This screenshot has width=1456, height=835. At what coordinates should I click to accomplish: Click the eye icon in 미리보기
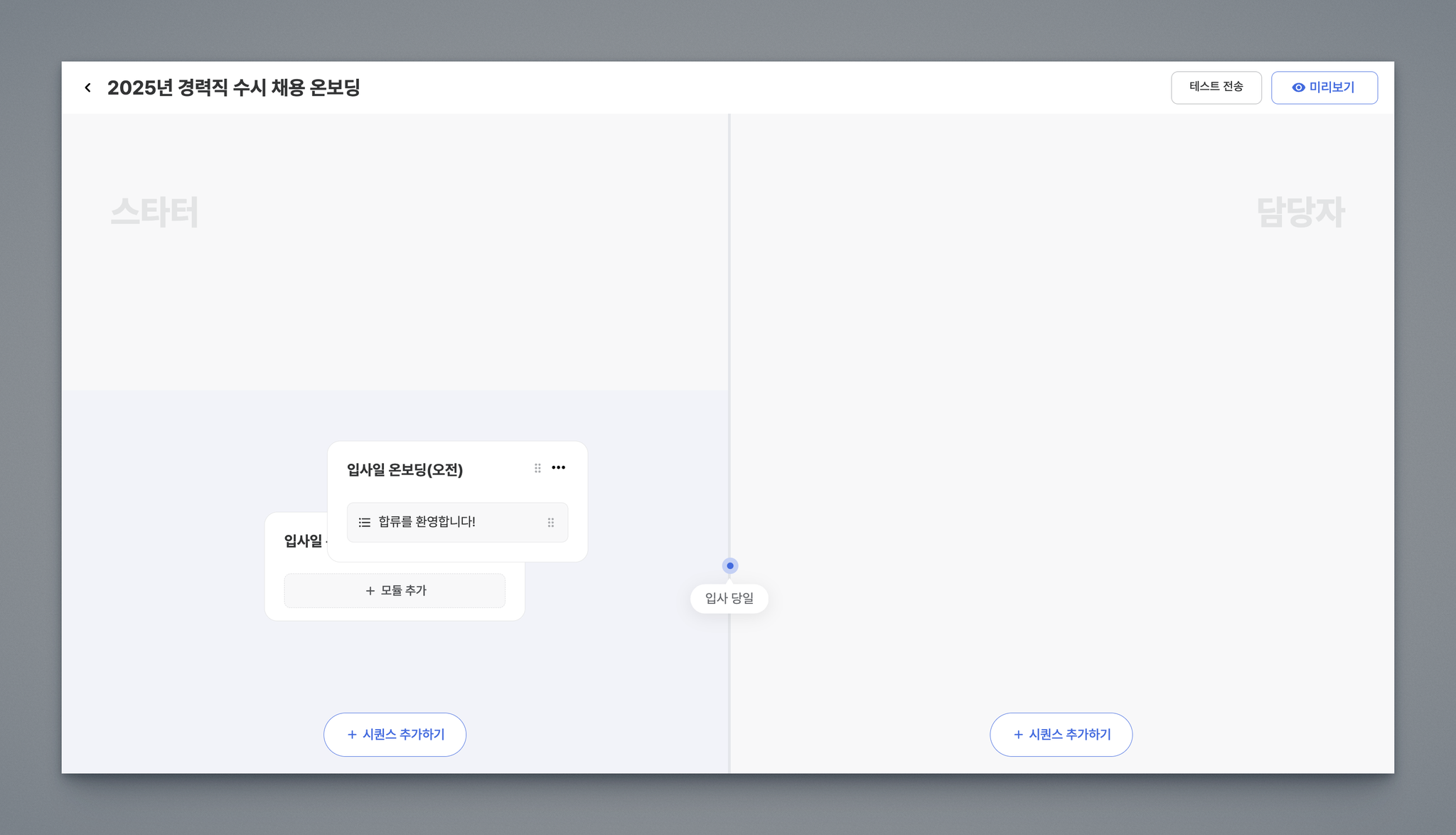tap(1298, 87)
